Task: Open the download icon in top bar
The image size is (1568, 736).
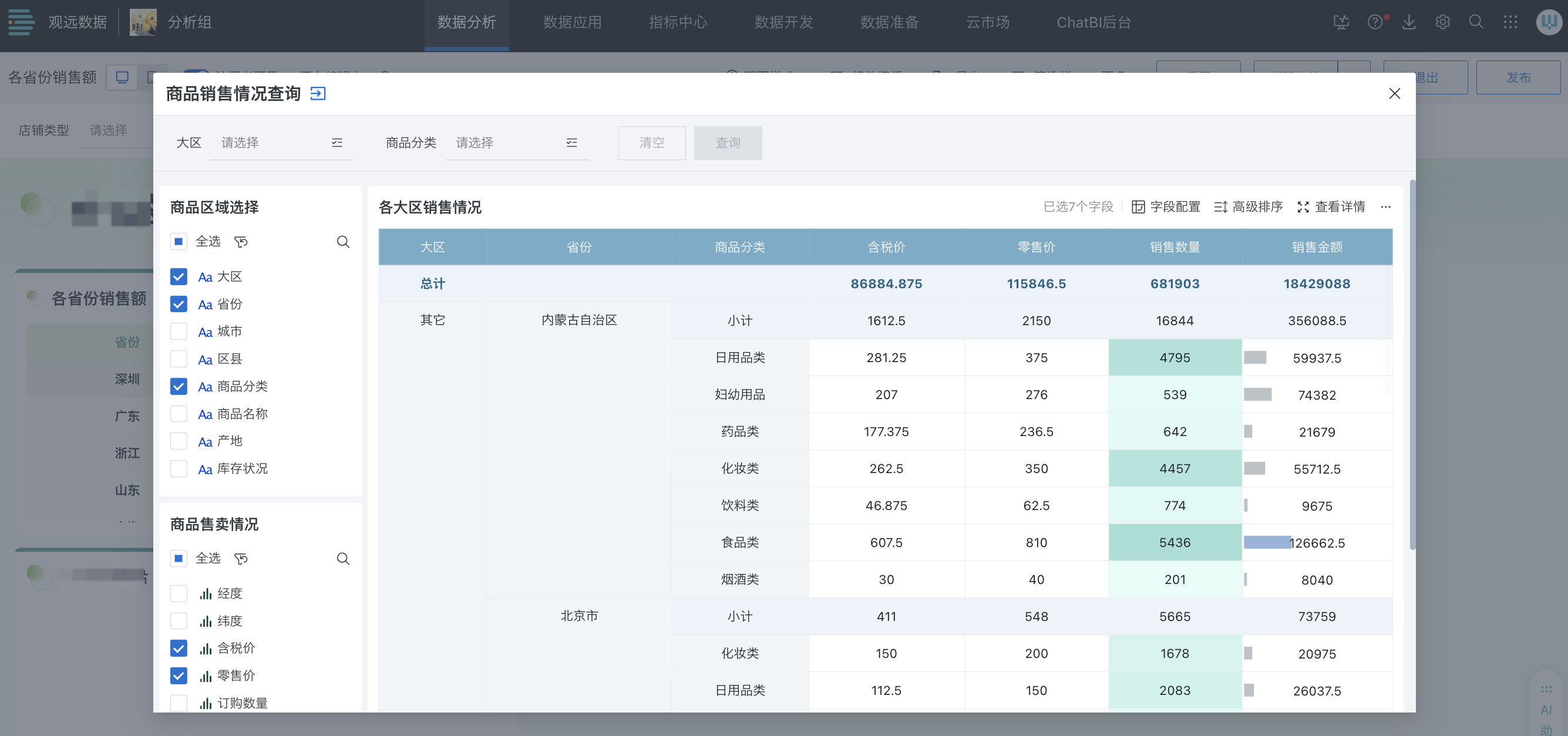Action: [1408, 22]
